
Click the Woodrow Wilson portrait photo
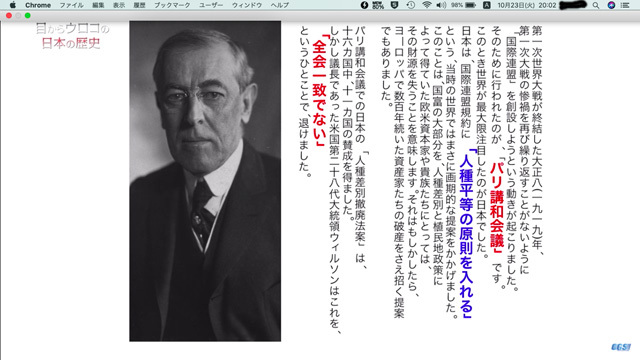pos(205,181)
